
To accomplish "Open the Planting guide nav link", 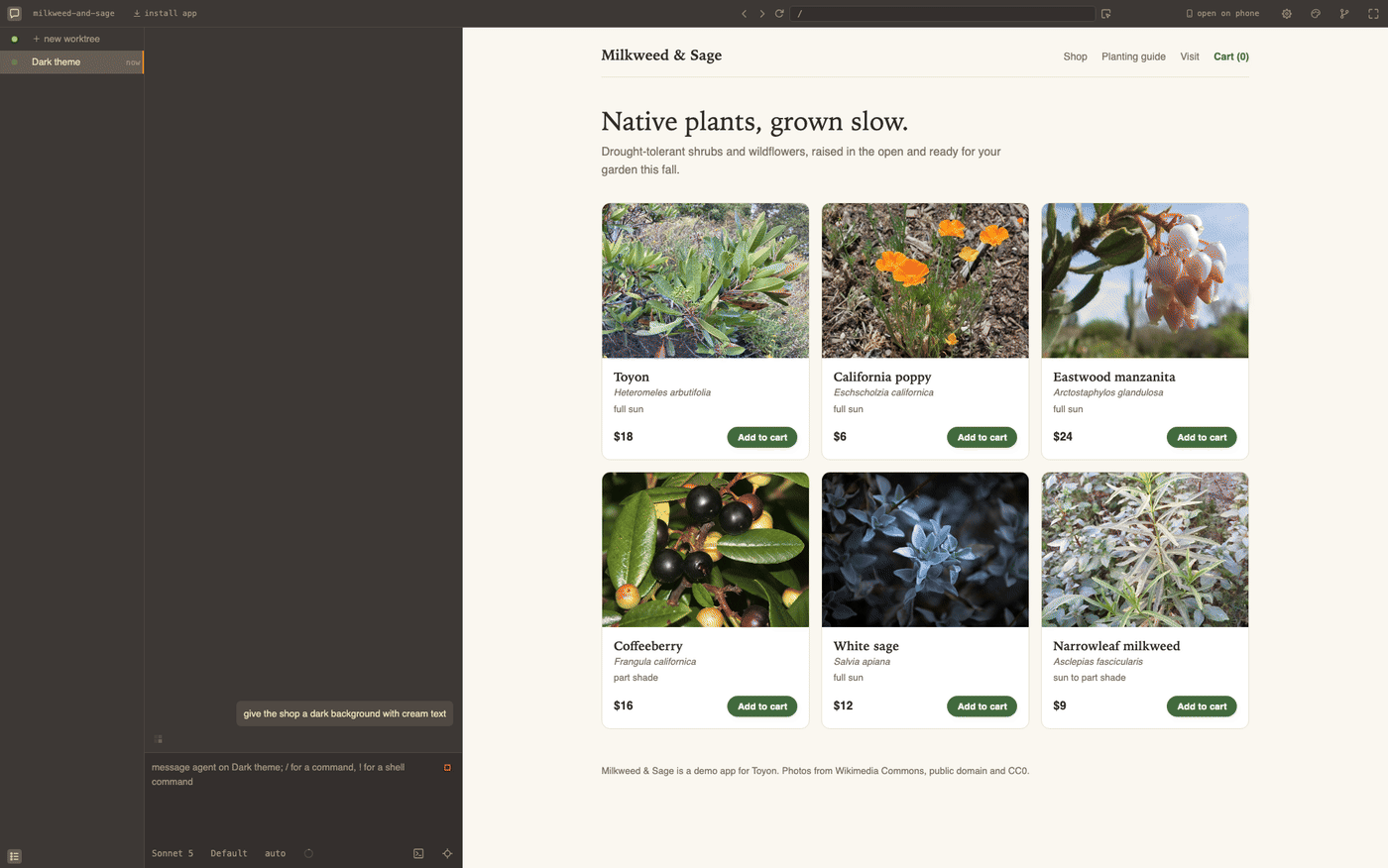I will (1133, 56).
